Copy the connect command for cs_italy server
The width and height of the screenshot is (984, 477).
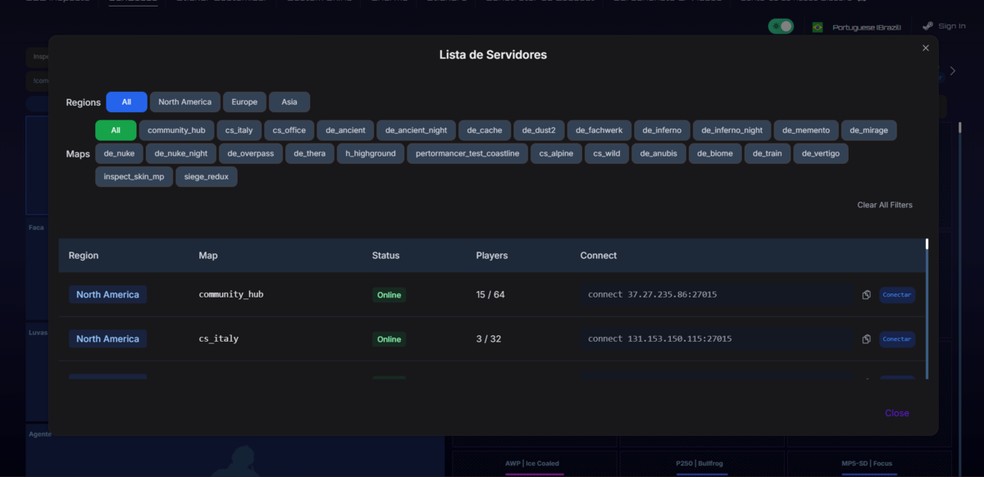click(x=866, y=339)
